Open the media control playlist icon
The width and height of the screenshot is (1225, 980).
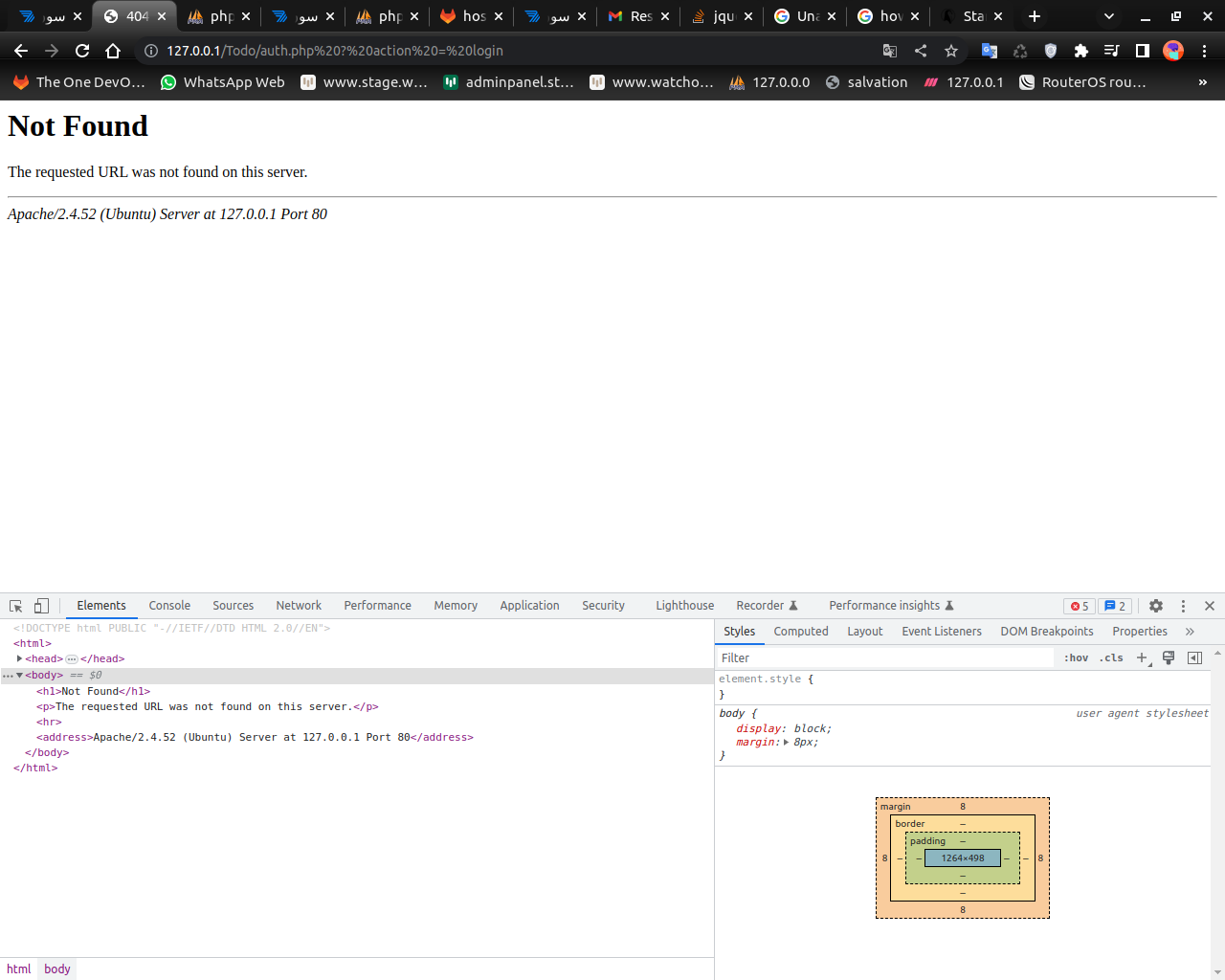tap(1111, 51)
